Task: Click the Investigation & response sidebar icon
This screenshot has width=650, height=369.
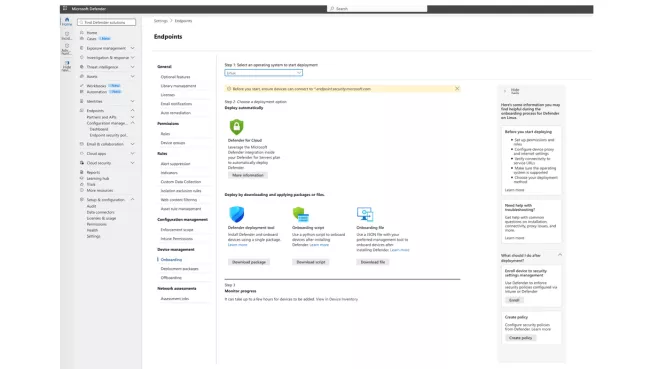Action: click(82, 57)
